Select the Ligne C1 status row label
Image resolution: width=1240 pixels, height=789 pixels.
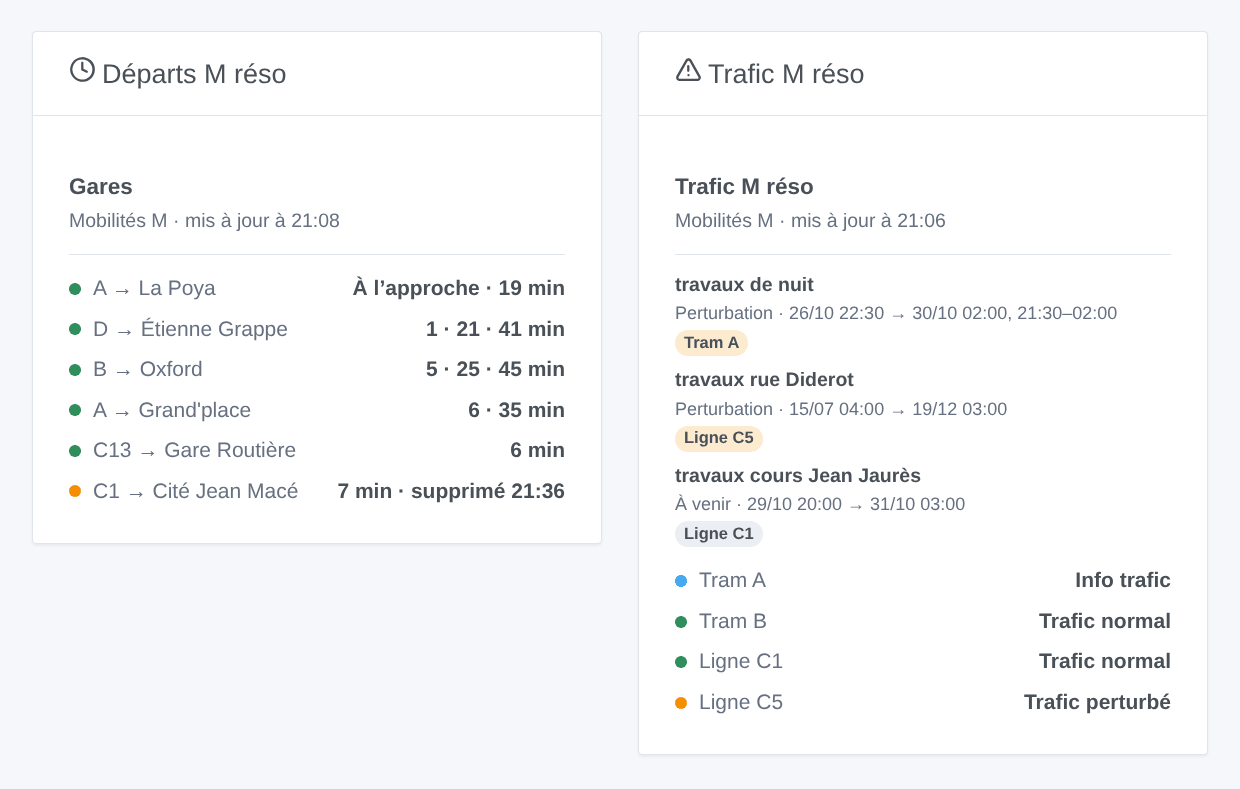click(x=741, y=662)
